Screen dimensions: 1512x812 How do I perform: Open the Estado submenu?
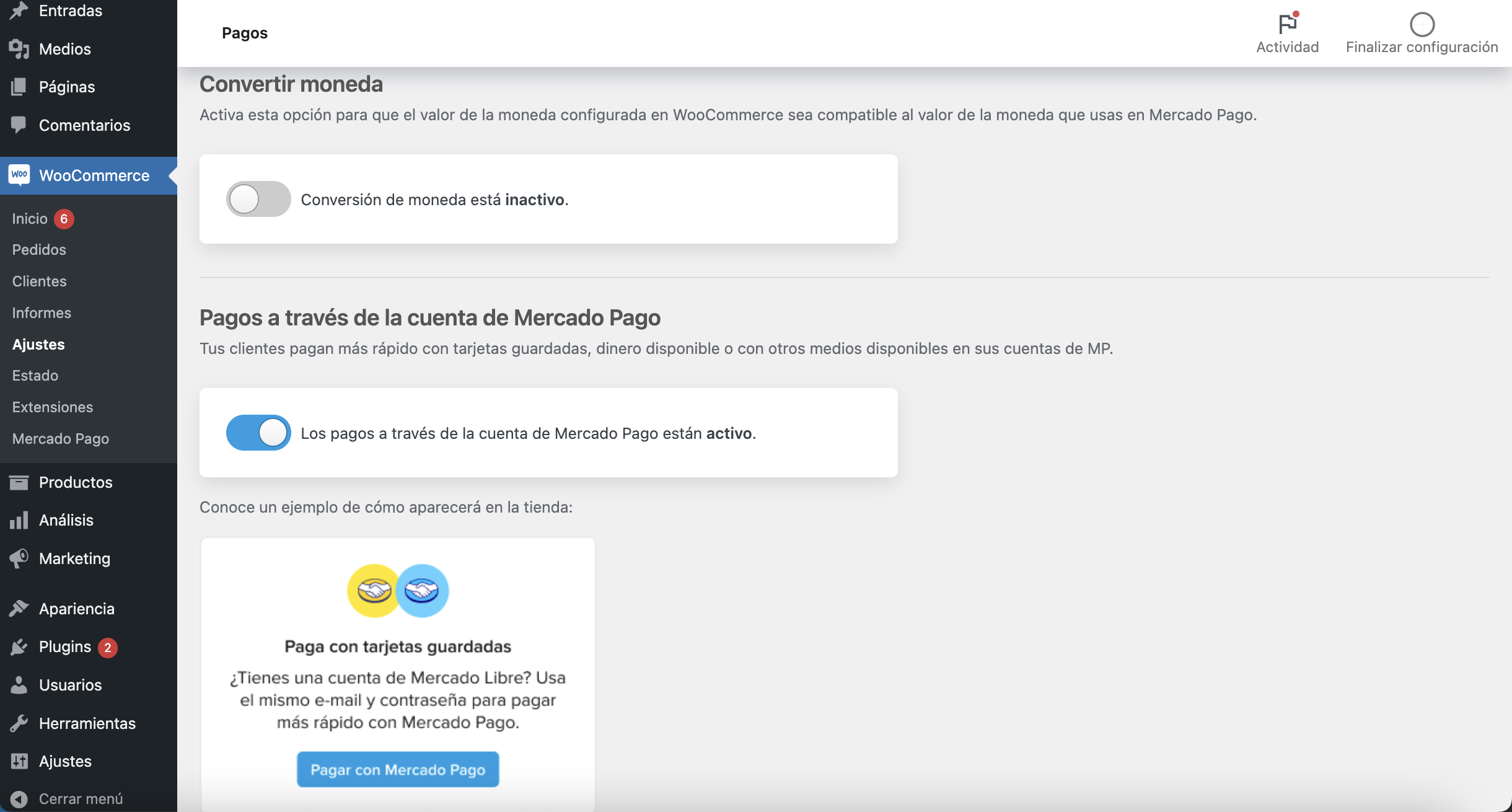tap(35, 376)
